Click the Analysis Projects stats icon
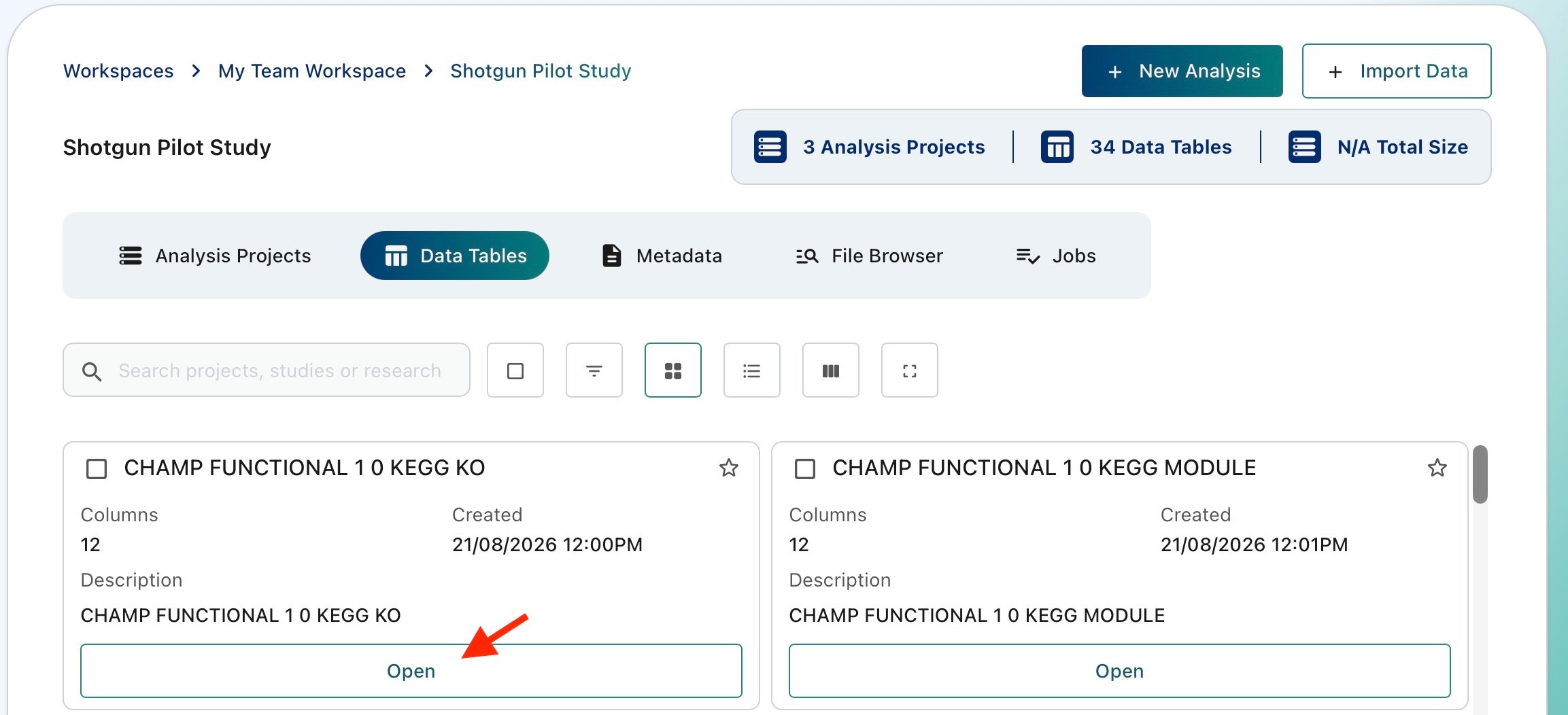The image size is (1568, 715). click(x=770, y=147)
